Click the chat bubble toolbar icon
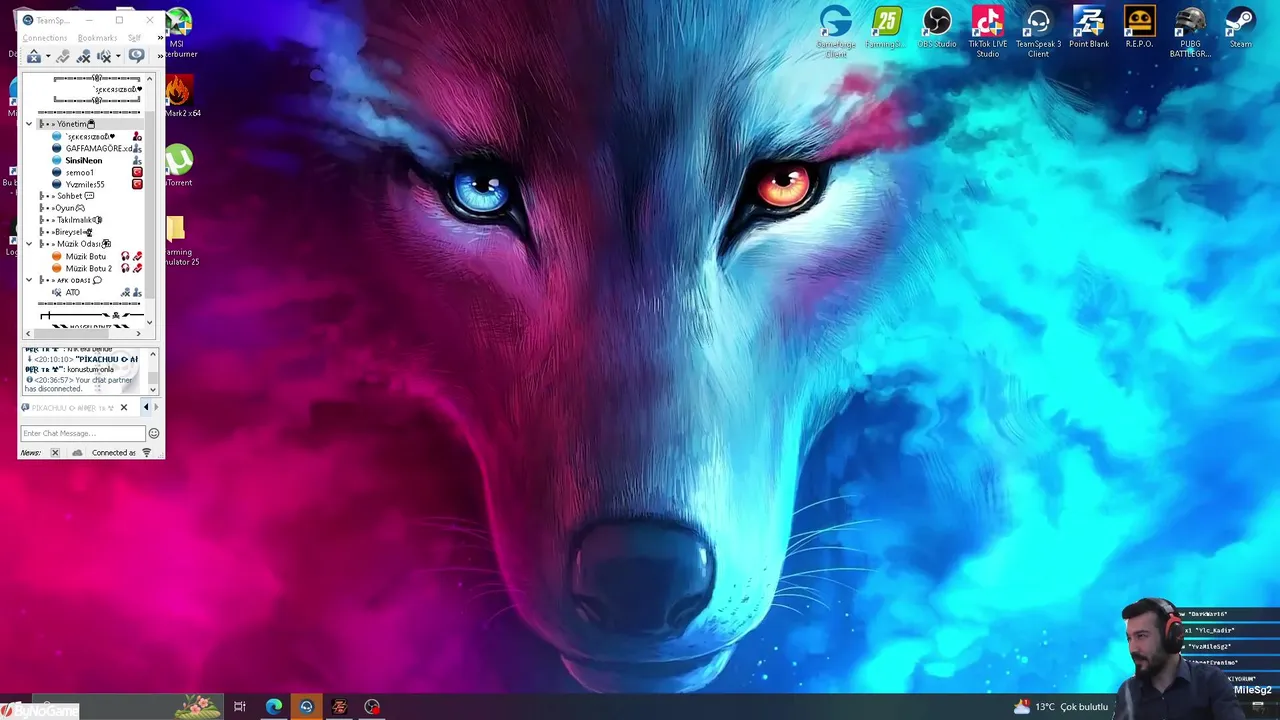This screenshot has height=720, width=1280. pos(136,56)
